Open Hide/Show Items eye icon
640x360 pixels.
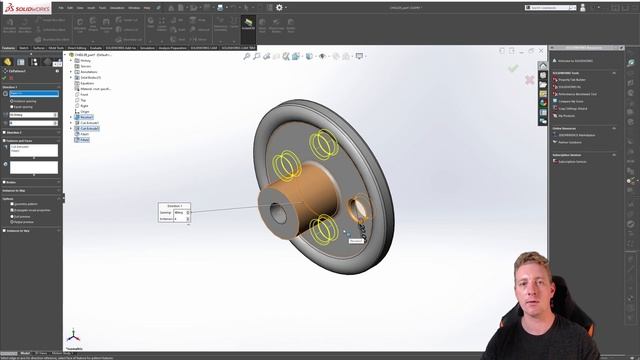pyautogui.click(x=322, y=56)
